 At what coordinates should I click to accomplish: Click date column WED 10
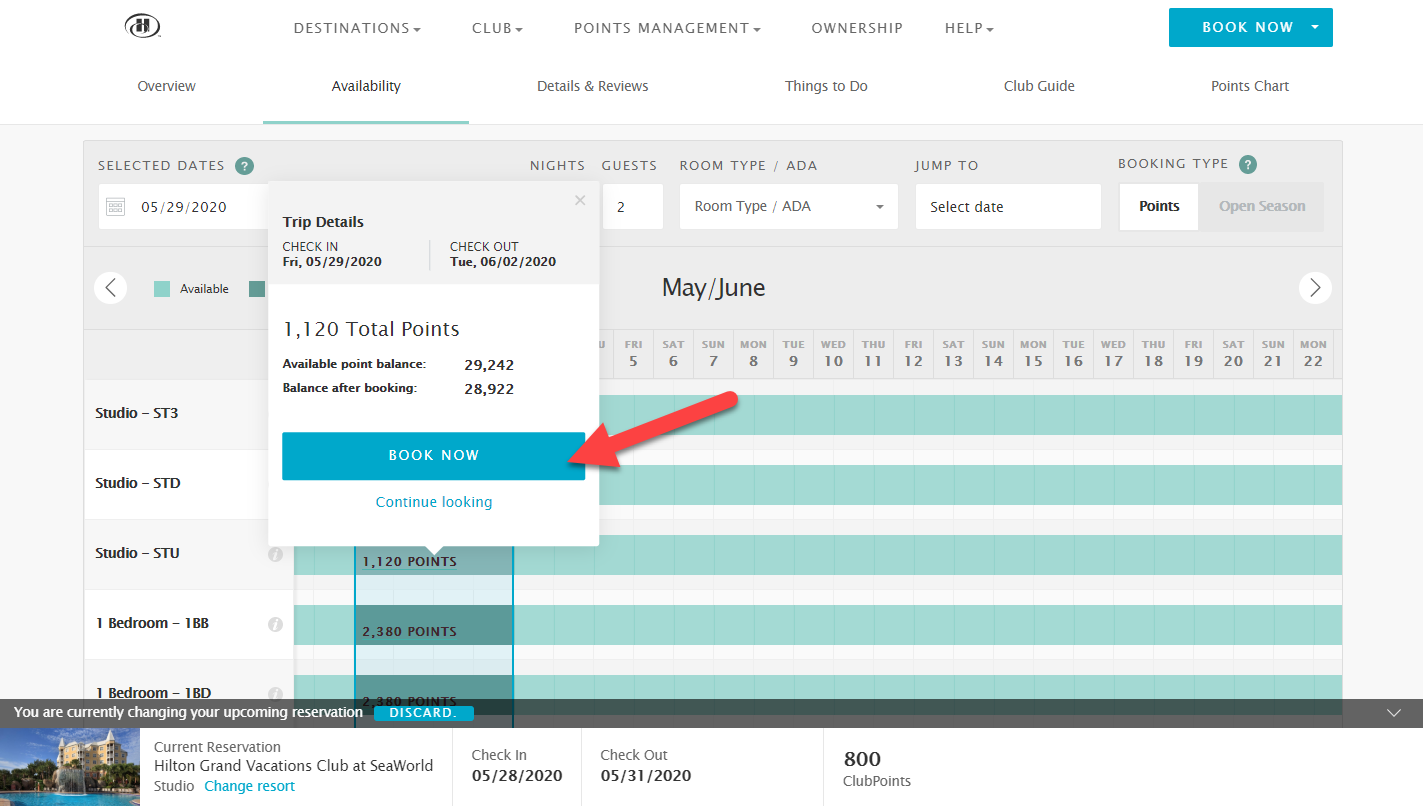[x=833, y=354]
